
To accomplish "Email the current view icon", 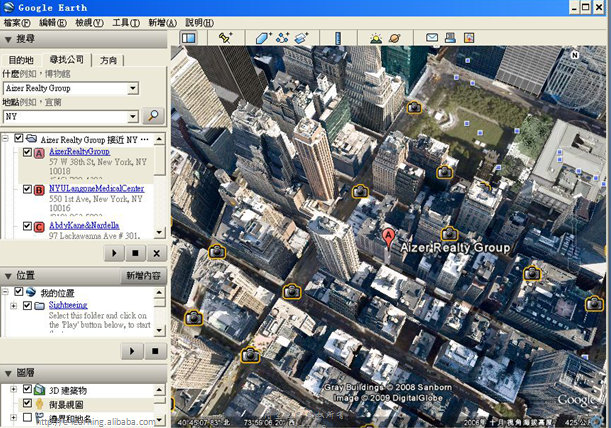I will click(432, 37).
